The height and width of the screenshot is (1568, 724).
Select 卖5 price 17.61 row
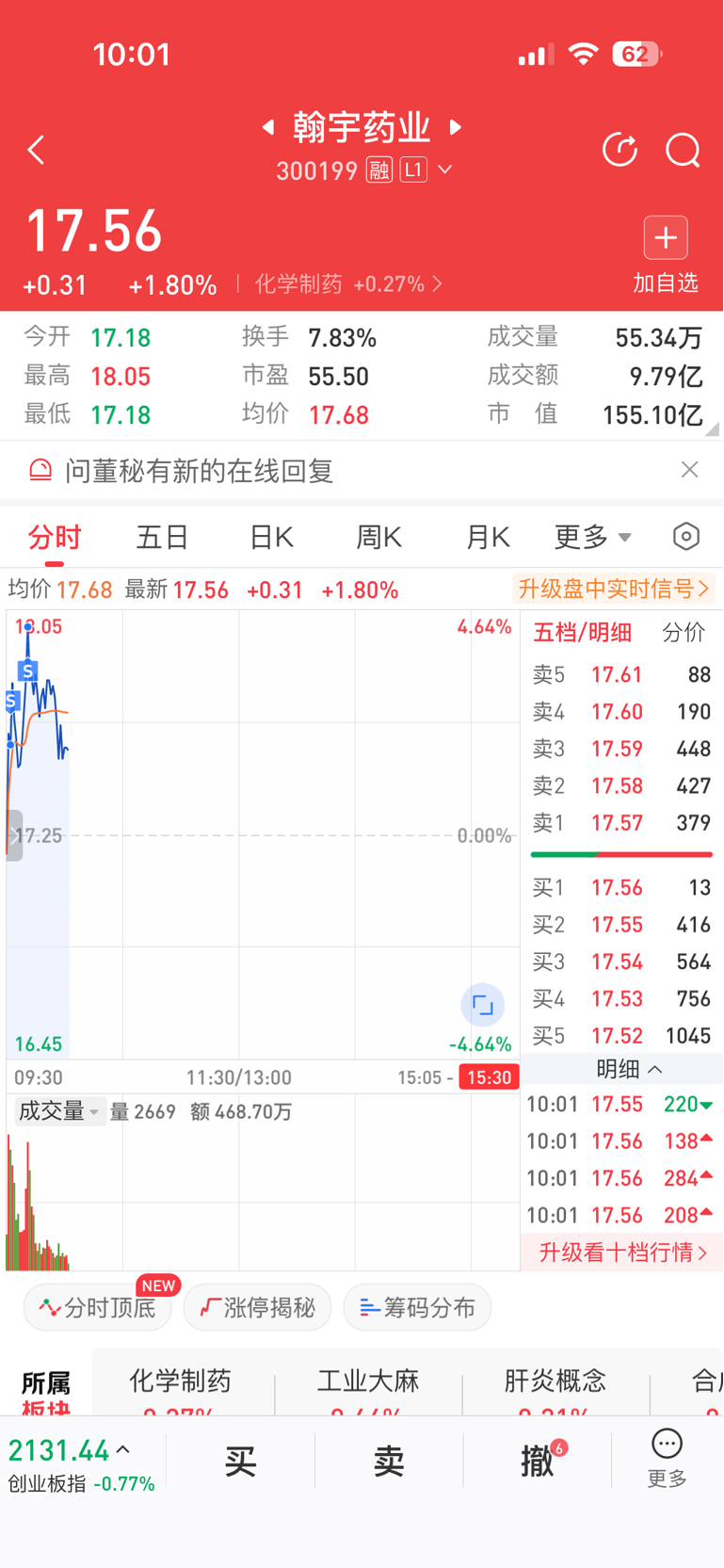click(x=621, y=674)
